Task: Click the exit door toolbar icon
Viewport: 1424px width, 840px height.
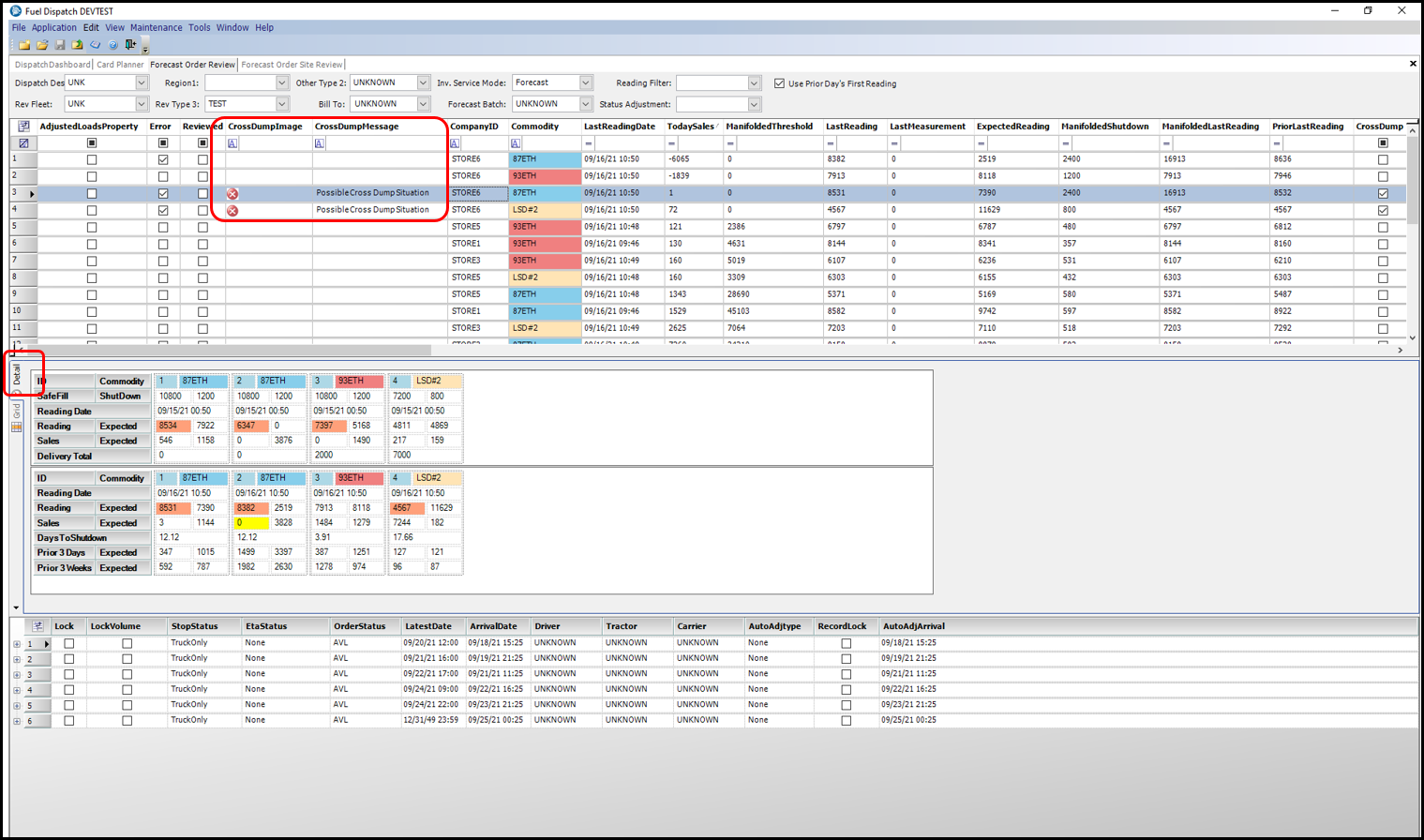Action: coord(130,45)
